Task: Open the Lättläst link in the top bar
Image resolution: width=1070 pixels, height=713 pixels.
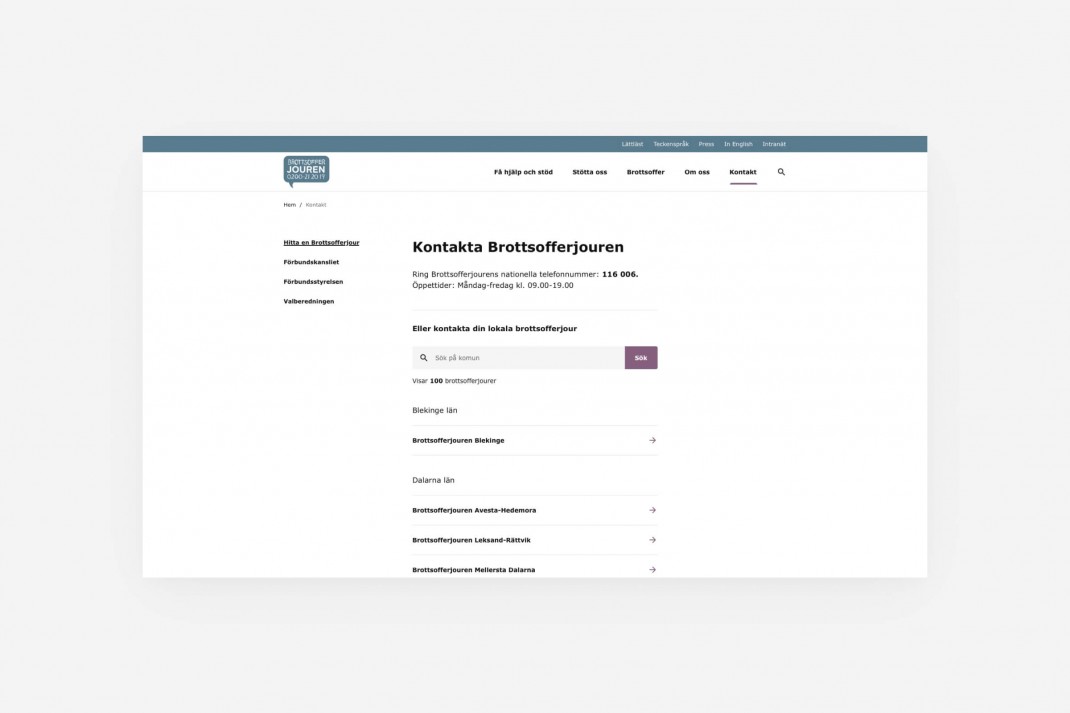Action: pos(632,144)
